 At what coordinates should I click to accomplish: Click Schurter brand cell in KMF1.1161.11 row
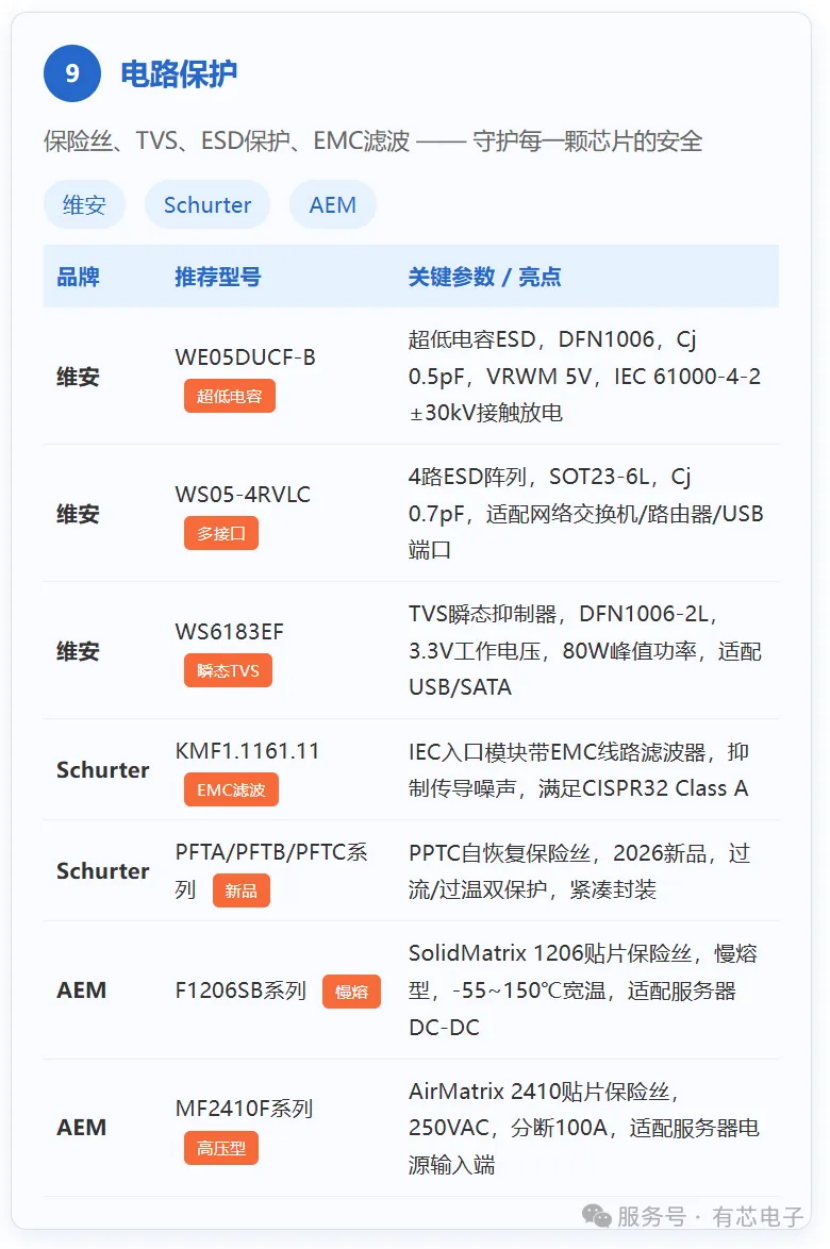pyautogui.click(x=103, y=770)
